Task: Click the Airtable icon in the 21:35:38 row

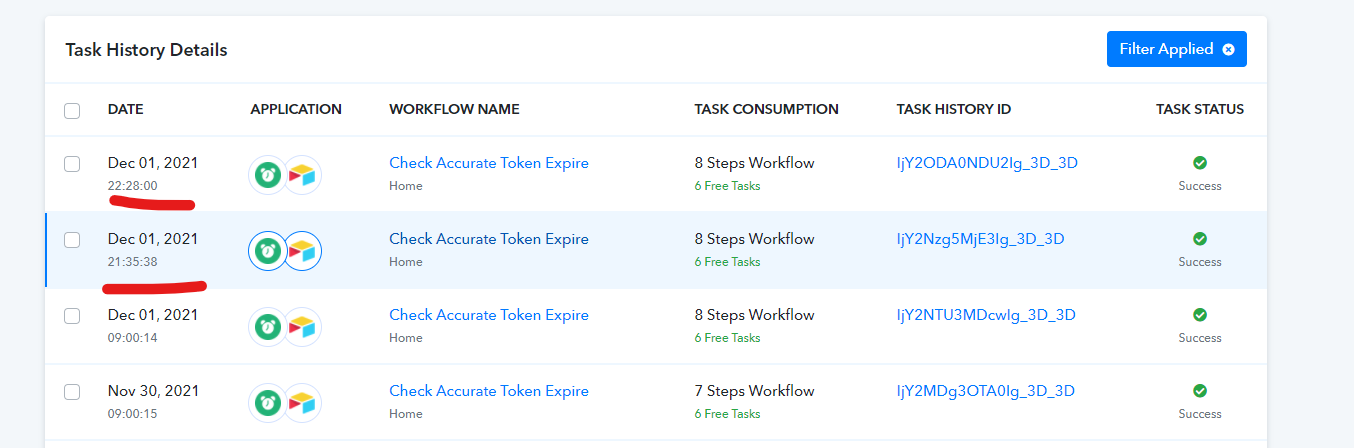Action: pyautogui.click(x=302, y=250)
